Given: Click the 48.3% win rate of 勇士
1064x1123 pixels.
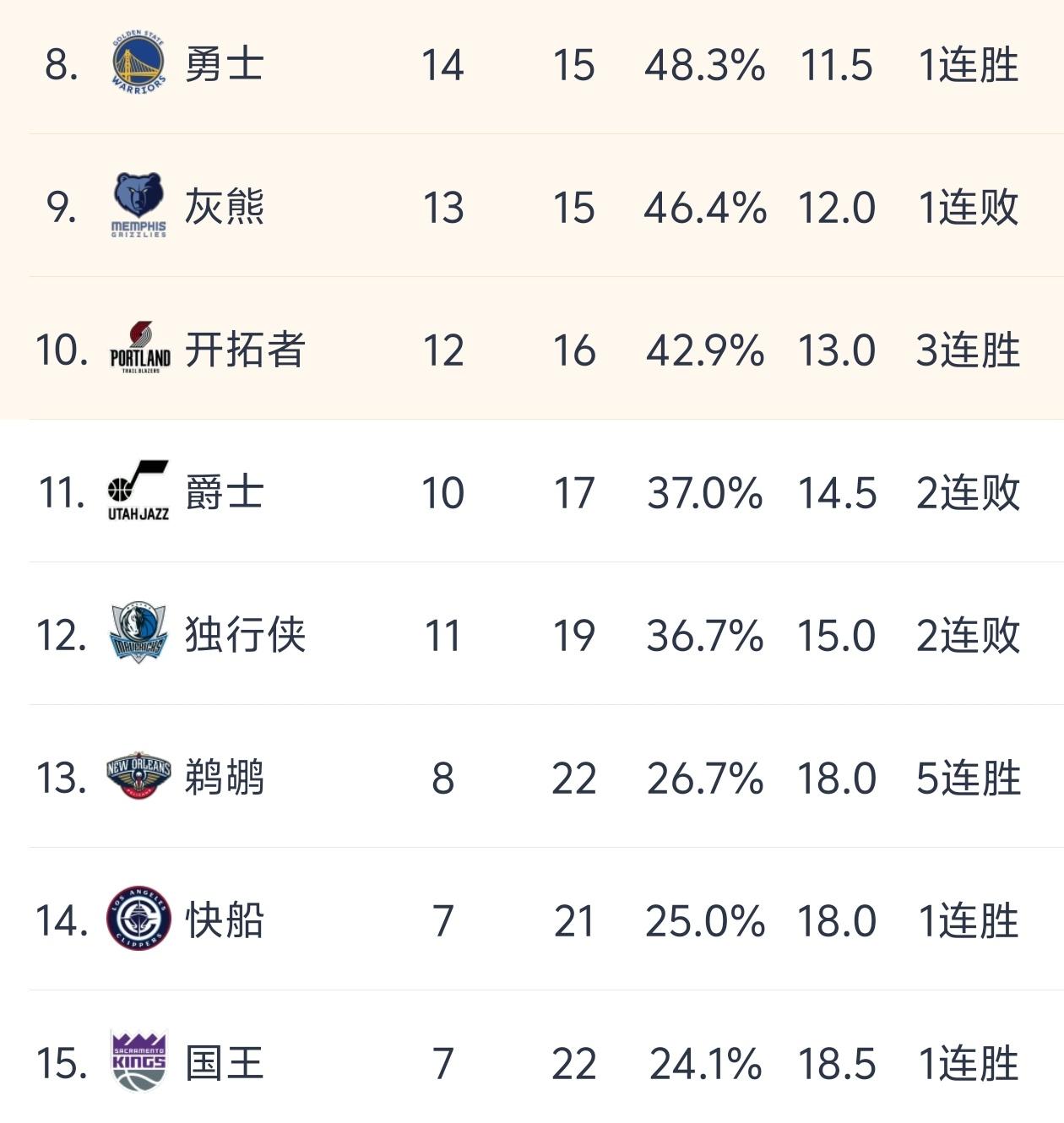Looking at the screenshot, I should (704, 65).
